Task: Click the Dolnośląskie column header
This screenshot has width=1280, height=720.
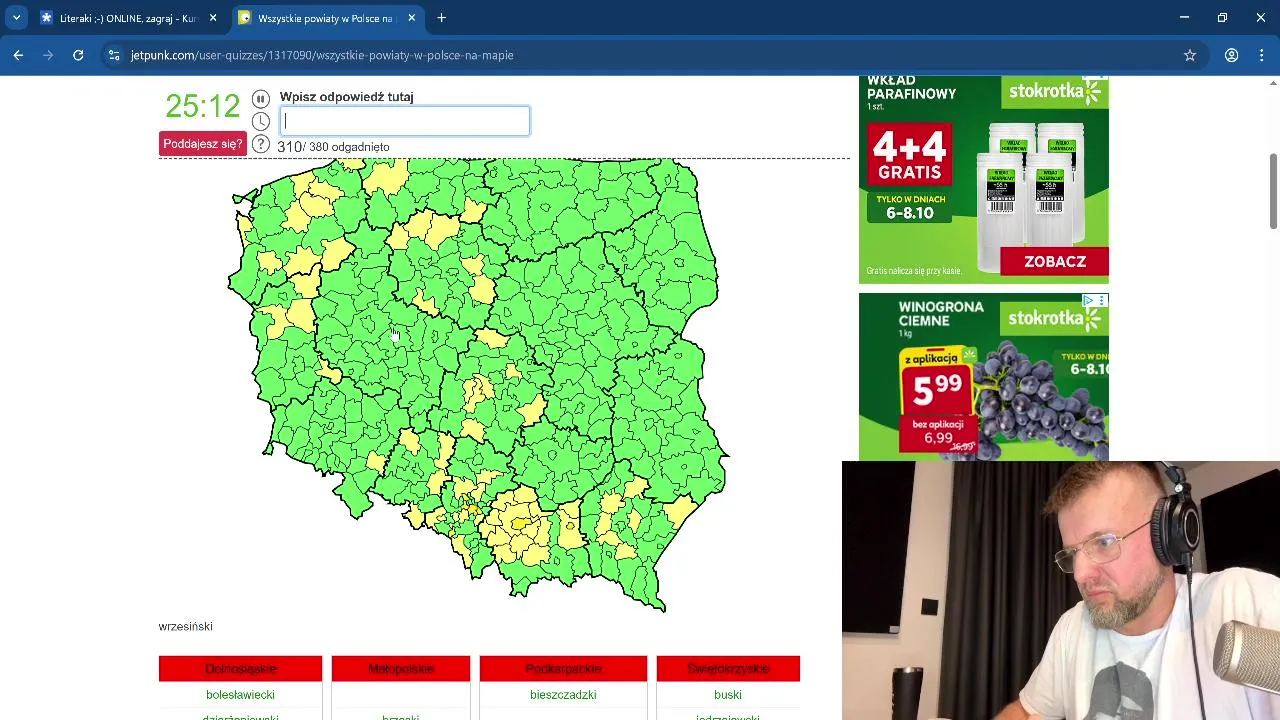Action: tap(240, 668)
